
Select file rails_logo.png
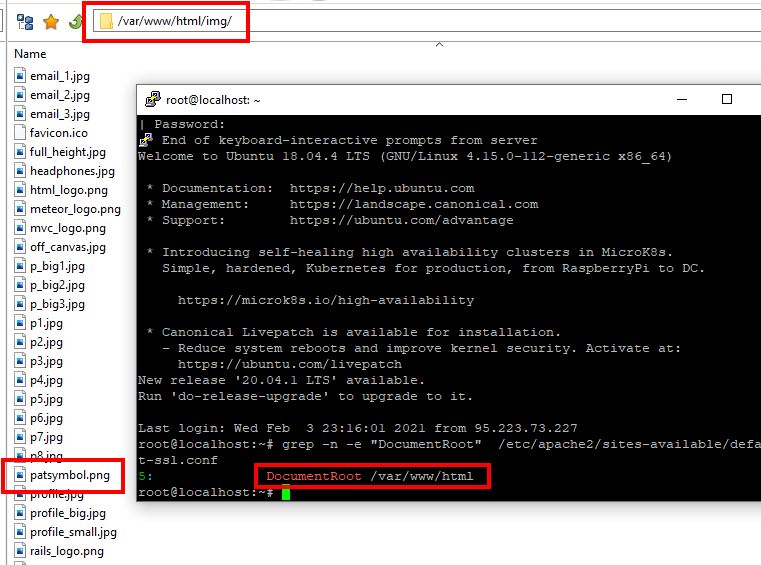coord(66,551)
